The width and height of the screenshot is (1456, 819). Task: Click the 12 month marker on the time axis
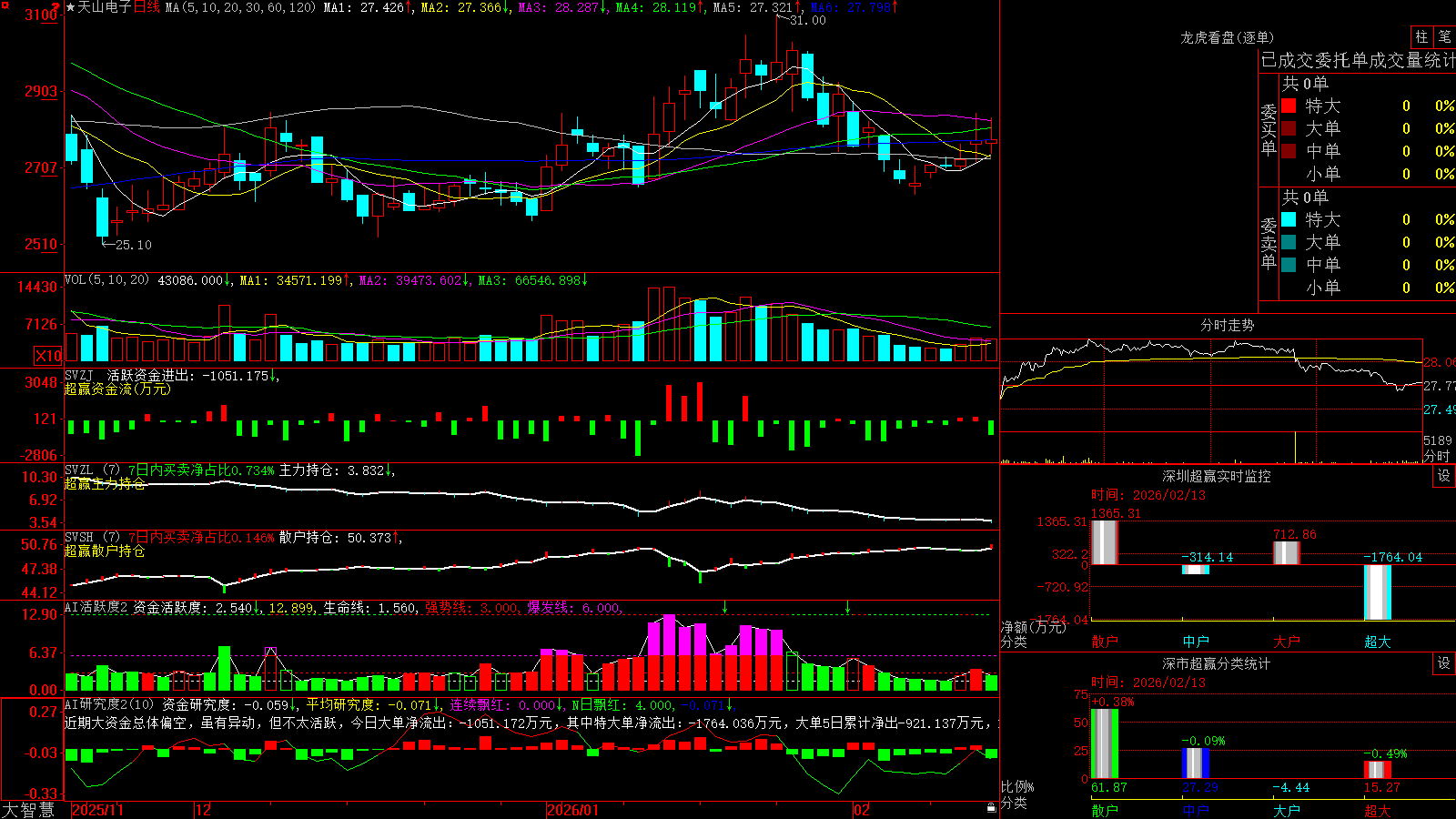(204, 810)
